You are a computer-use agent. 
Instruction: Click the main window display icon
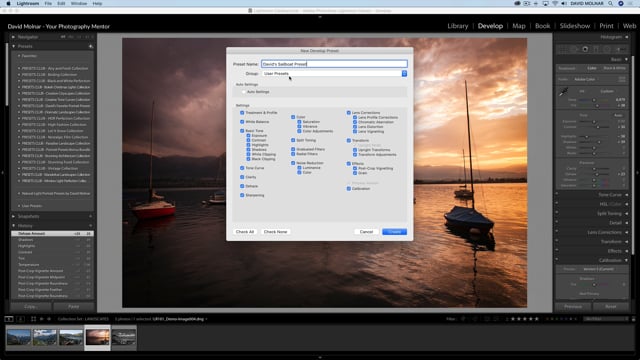coord(9,319)
